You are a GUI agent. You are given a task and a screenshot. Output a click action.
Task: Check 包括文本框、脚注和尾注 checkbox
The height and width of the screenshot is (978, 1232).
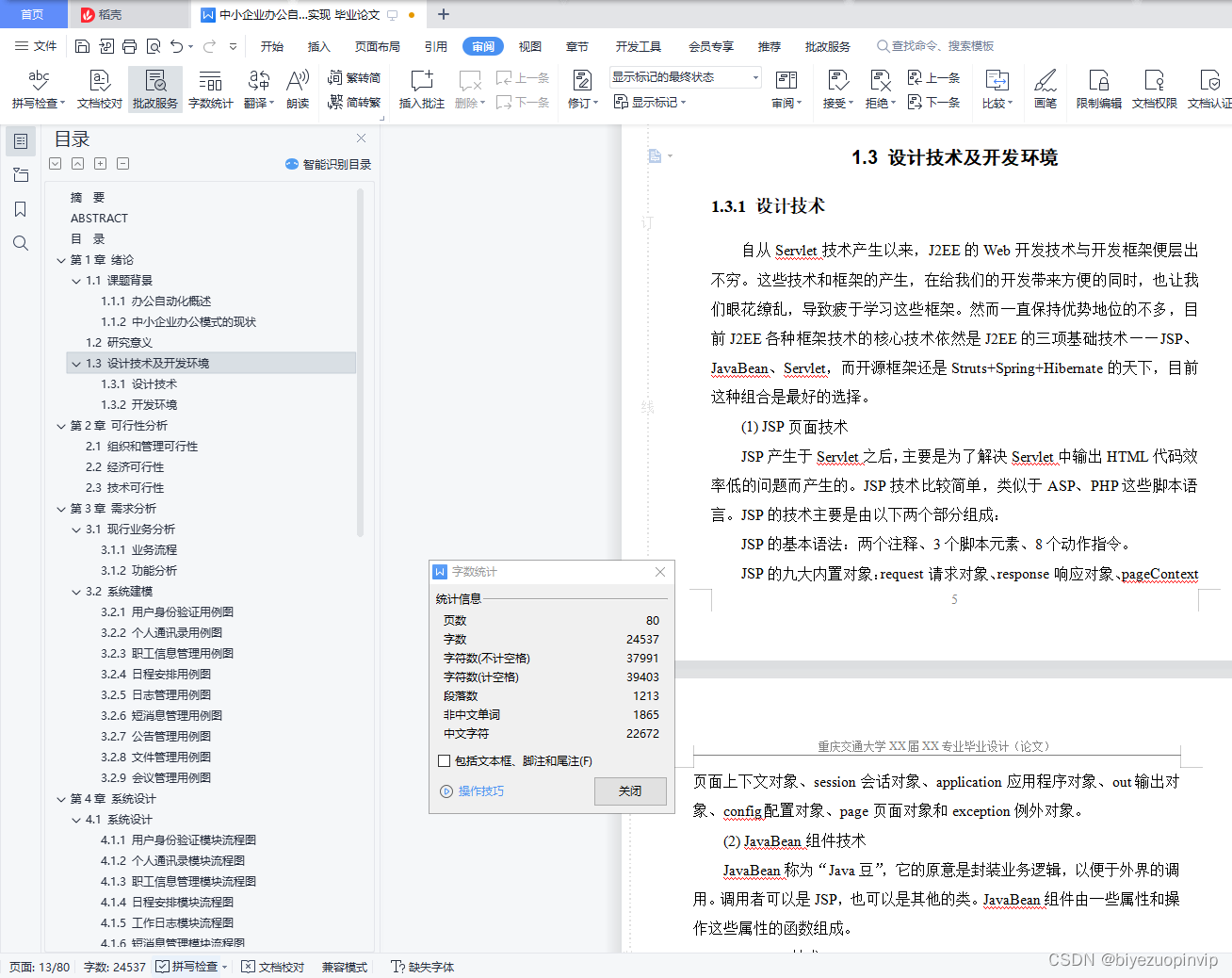point(445,760)
